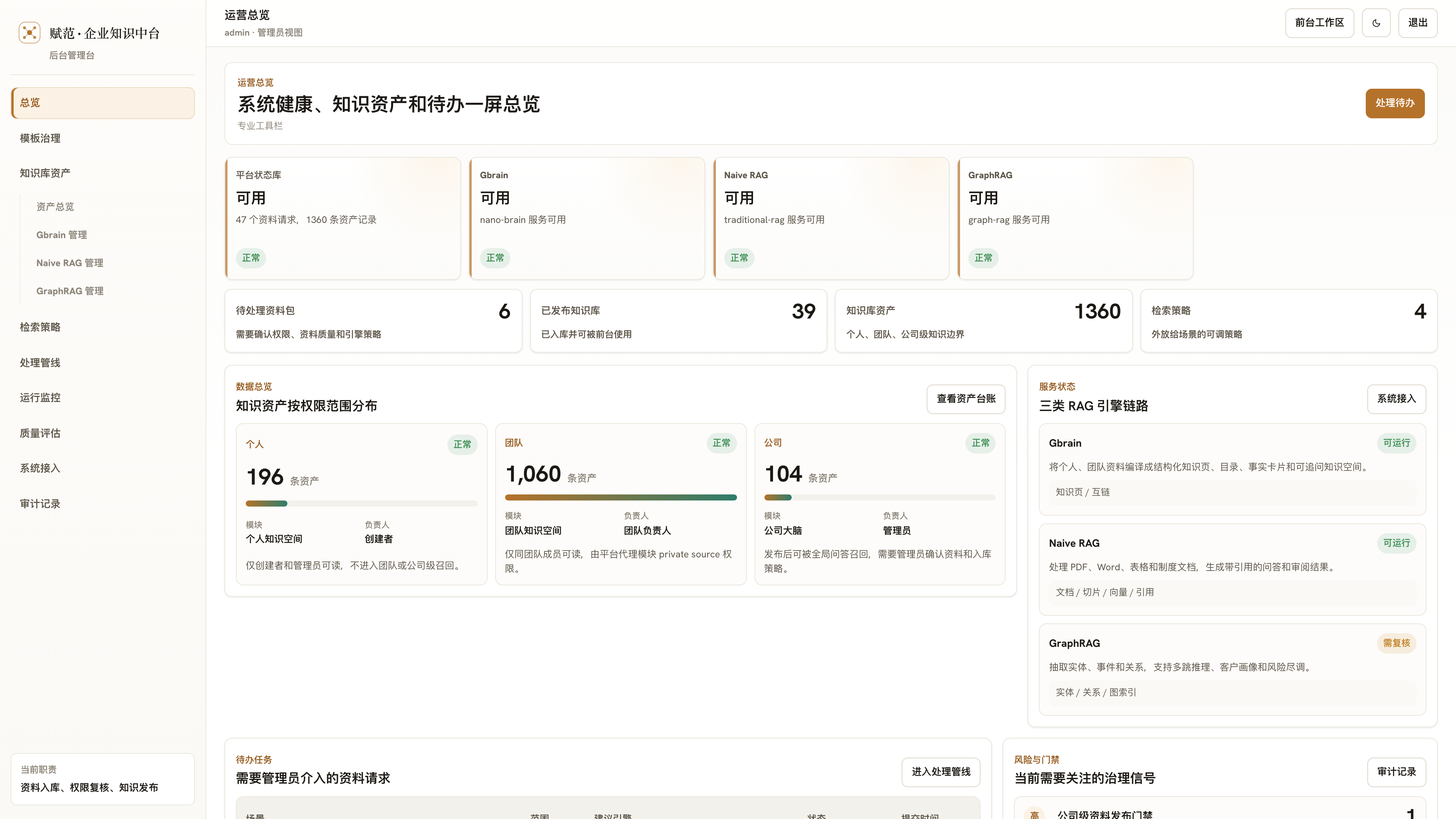Click the 需复核 badge on GraphRAG
The image size is (1456, 819).
1396,643
